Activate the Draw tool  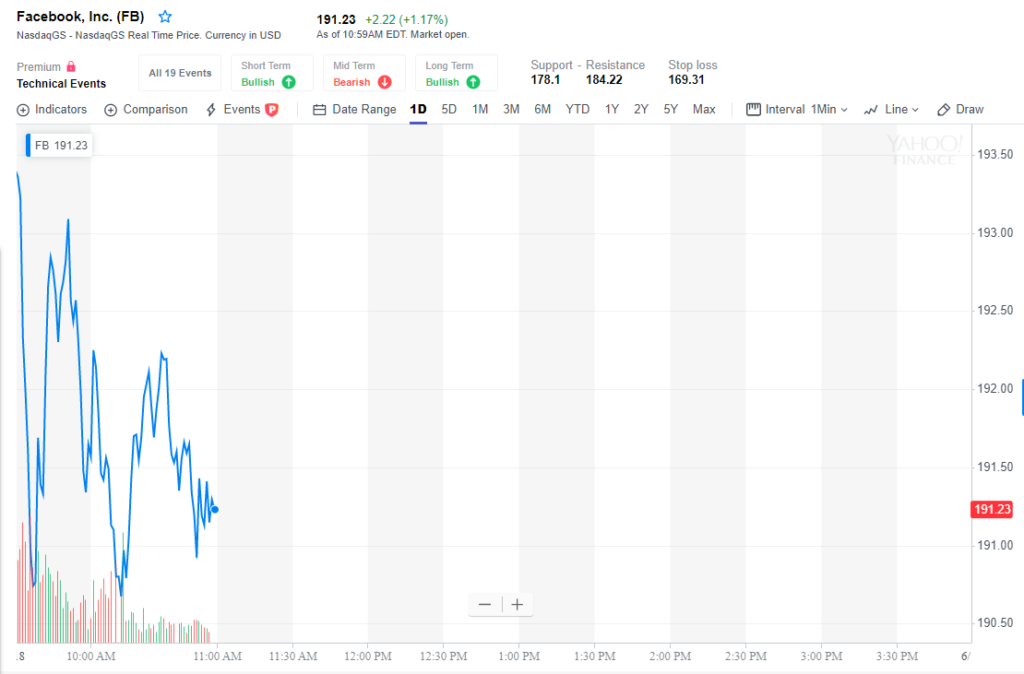[960, 110]
